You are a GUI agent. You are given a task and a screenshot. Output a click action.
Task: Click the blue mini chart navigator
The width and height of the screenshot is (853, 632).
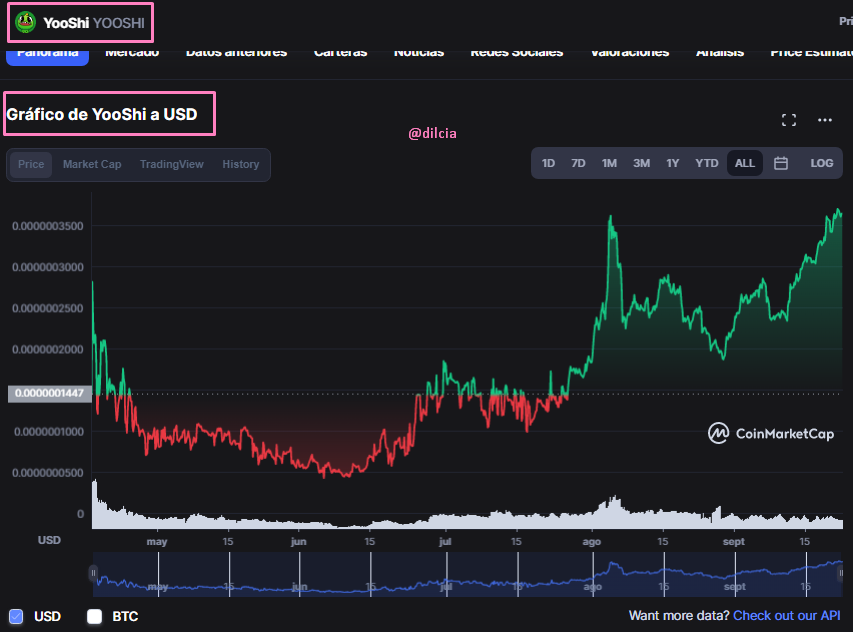pyautogui.click(x=468, y=574)
